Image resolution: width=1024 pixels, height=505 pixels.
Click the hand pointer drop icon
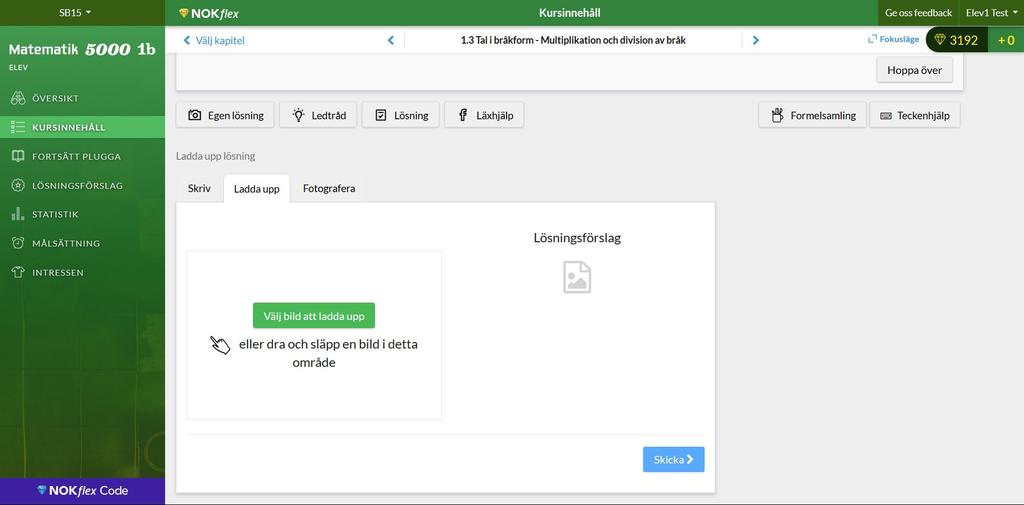tap(220, 345)
